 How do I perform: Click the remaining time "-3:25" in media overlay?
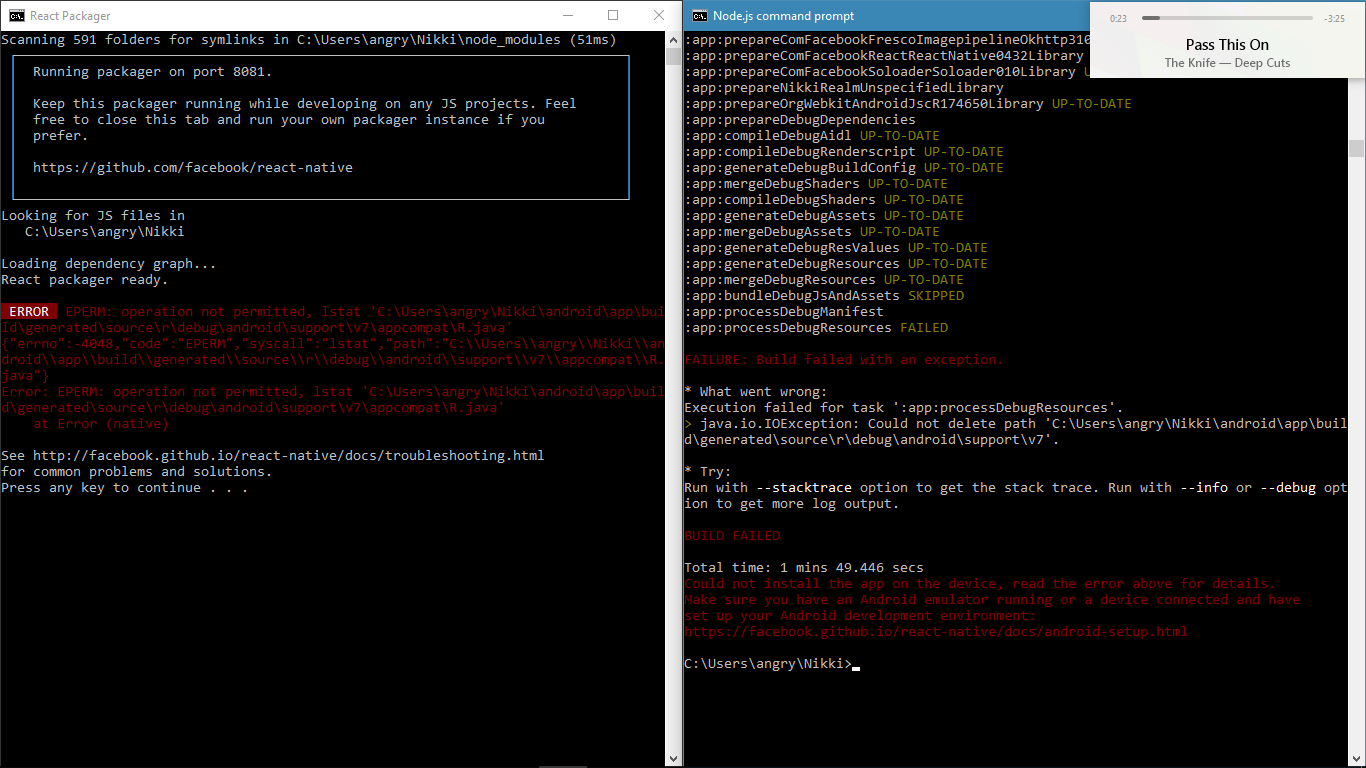[x=1334, y=18]
